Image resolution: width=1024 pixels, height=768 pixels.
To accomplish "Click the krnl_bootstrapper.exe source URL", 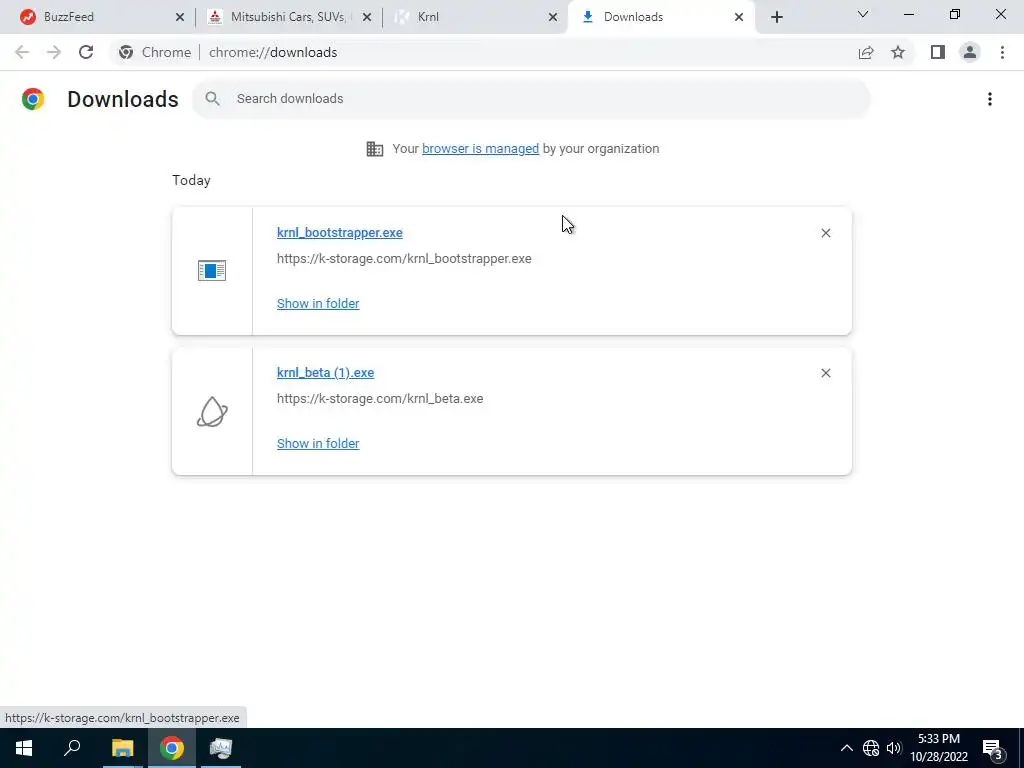I will point(404,259).
